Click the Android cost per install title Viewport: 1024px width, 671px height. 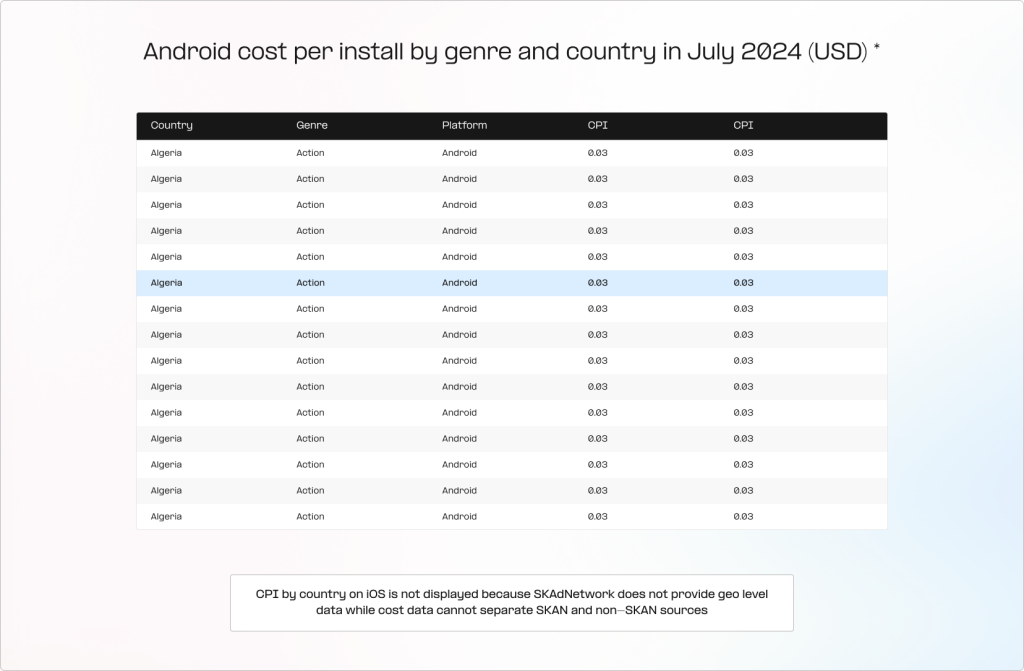point(505,52)
